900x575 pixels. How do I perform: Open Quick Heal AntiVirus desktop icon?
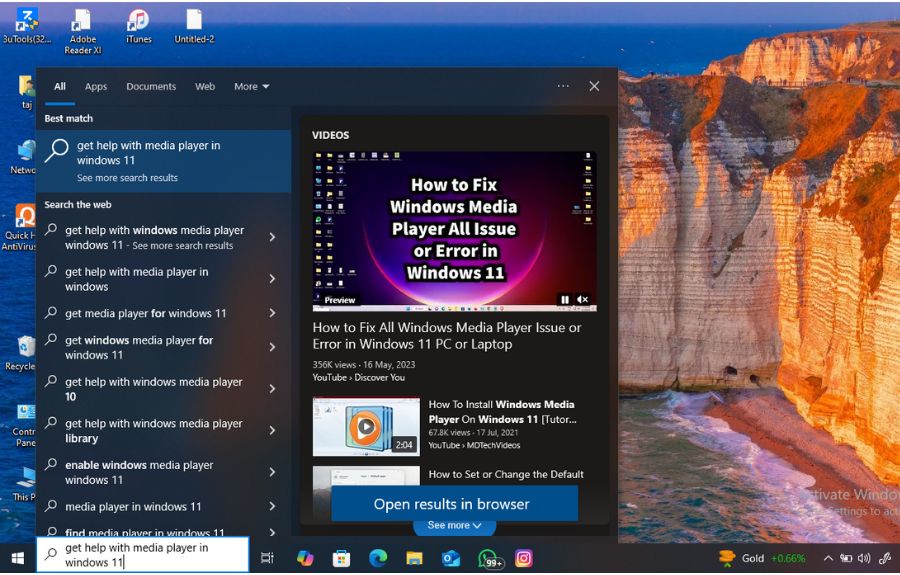[20, 228]
